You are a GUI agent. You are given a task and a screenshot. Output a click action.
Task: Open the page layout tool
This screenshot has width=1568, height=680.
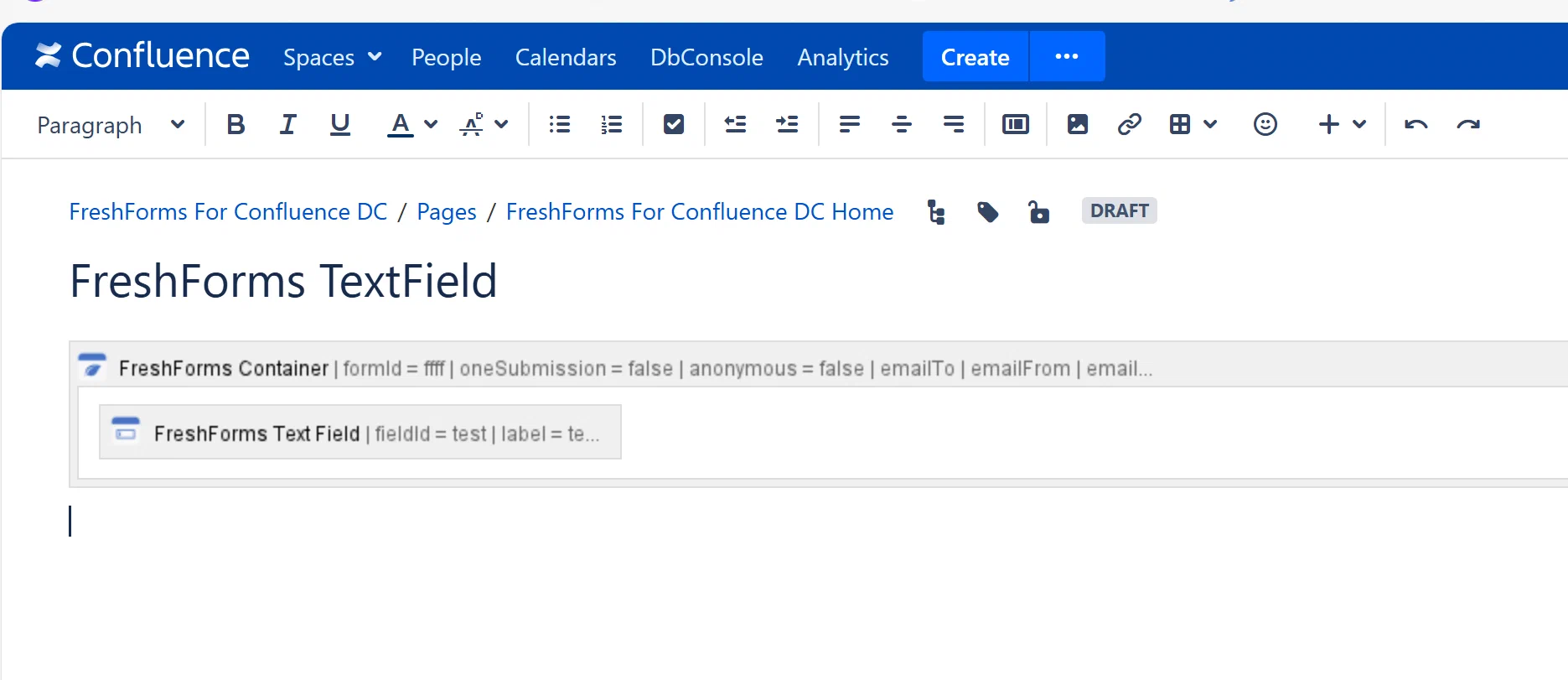pyautogui.click(x=1016, y=125)
